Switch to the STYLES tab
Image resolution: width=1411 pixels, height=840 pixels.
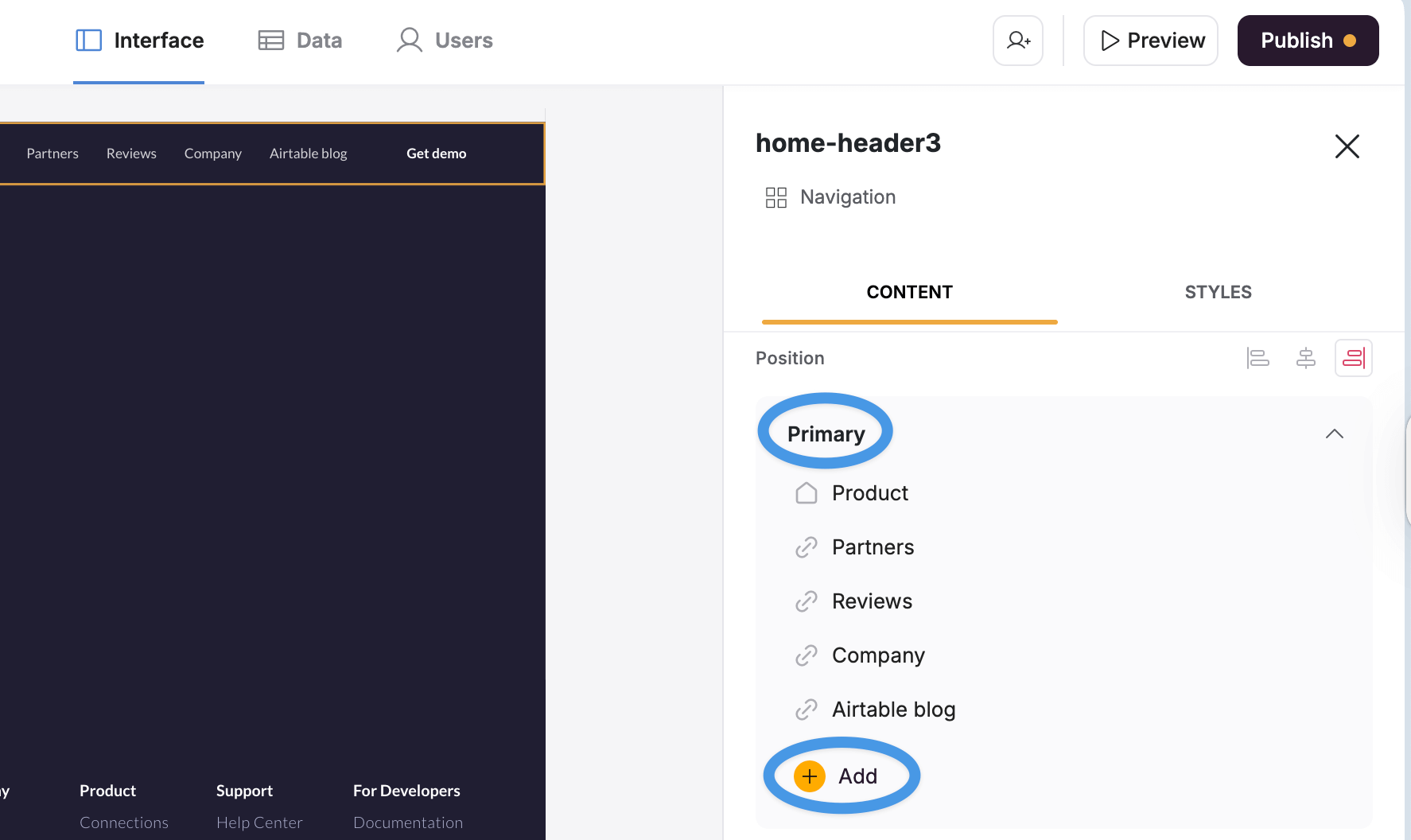[x=1218, y=292]
